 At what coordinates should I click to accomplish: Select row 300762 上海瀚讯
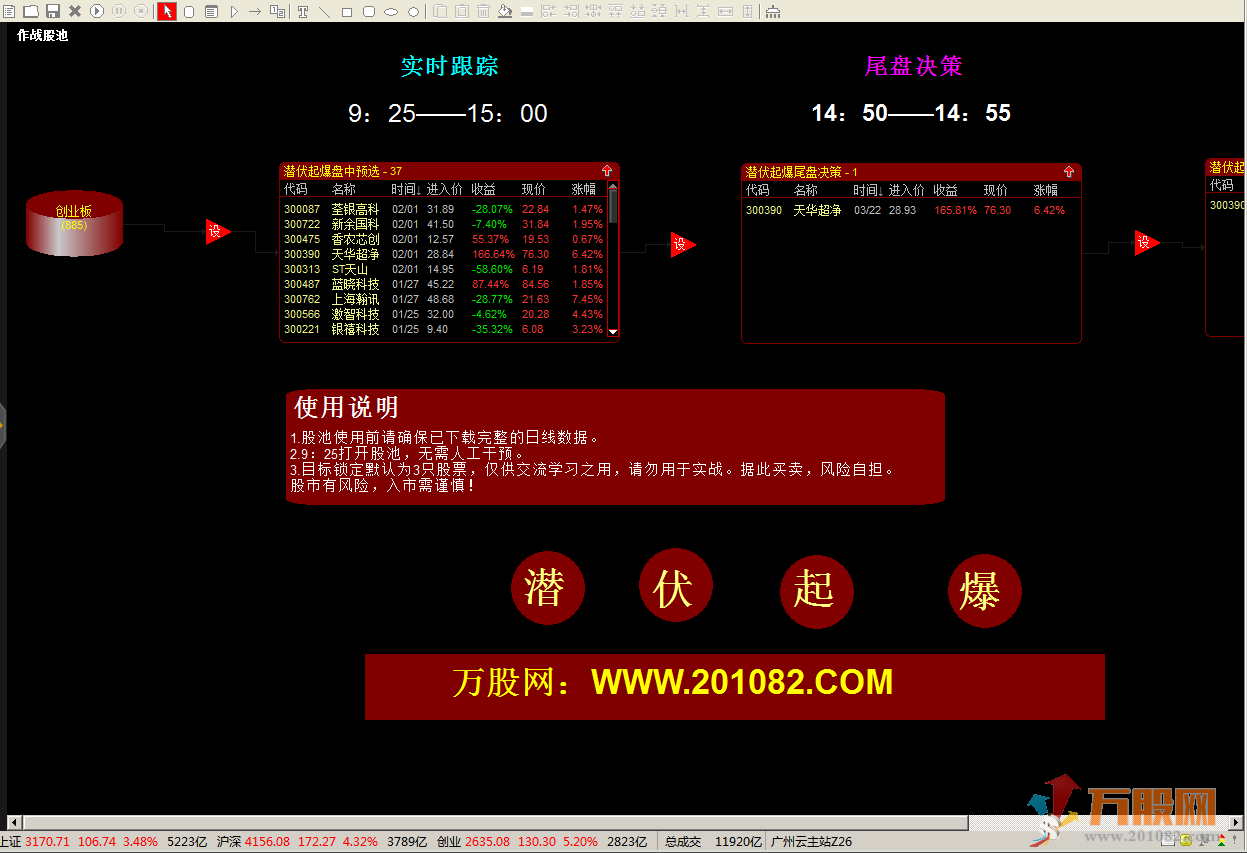(x=444, y=299)
